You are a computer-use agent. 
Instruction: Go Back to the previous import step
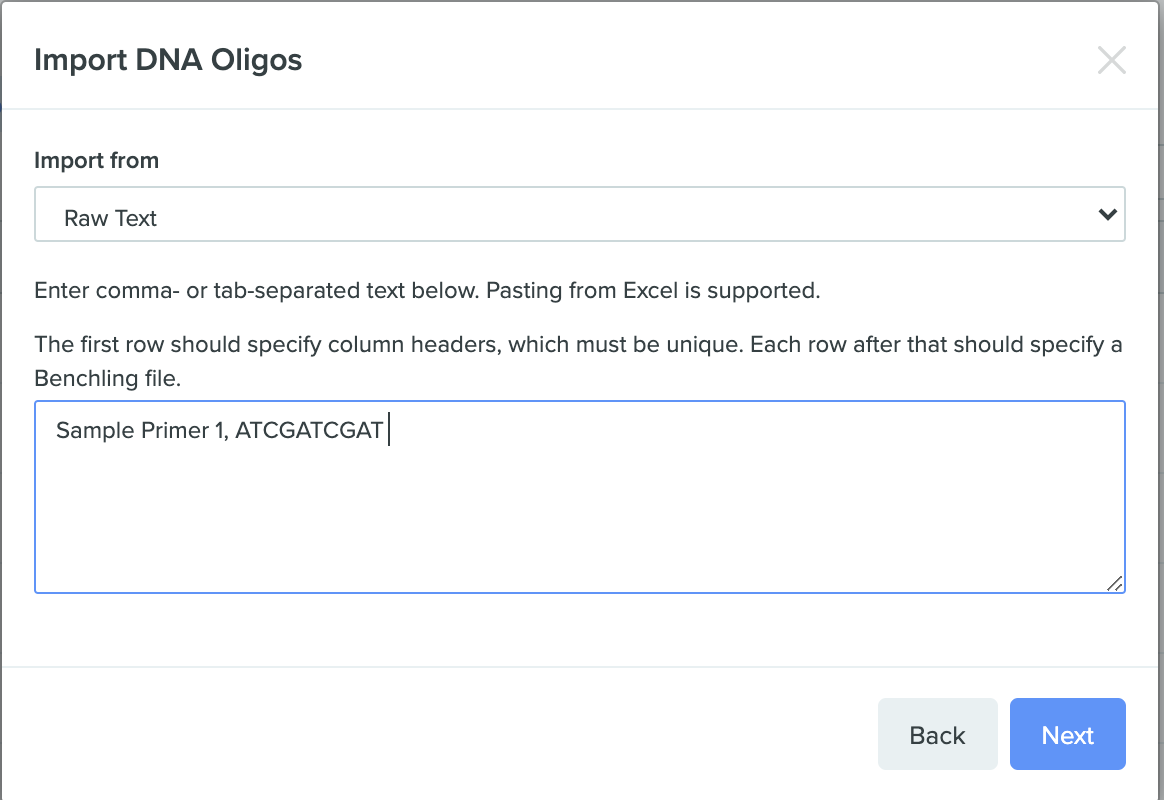937,734
